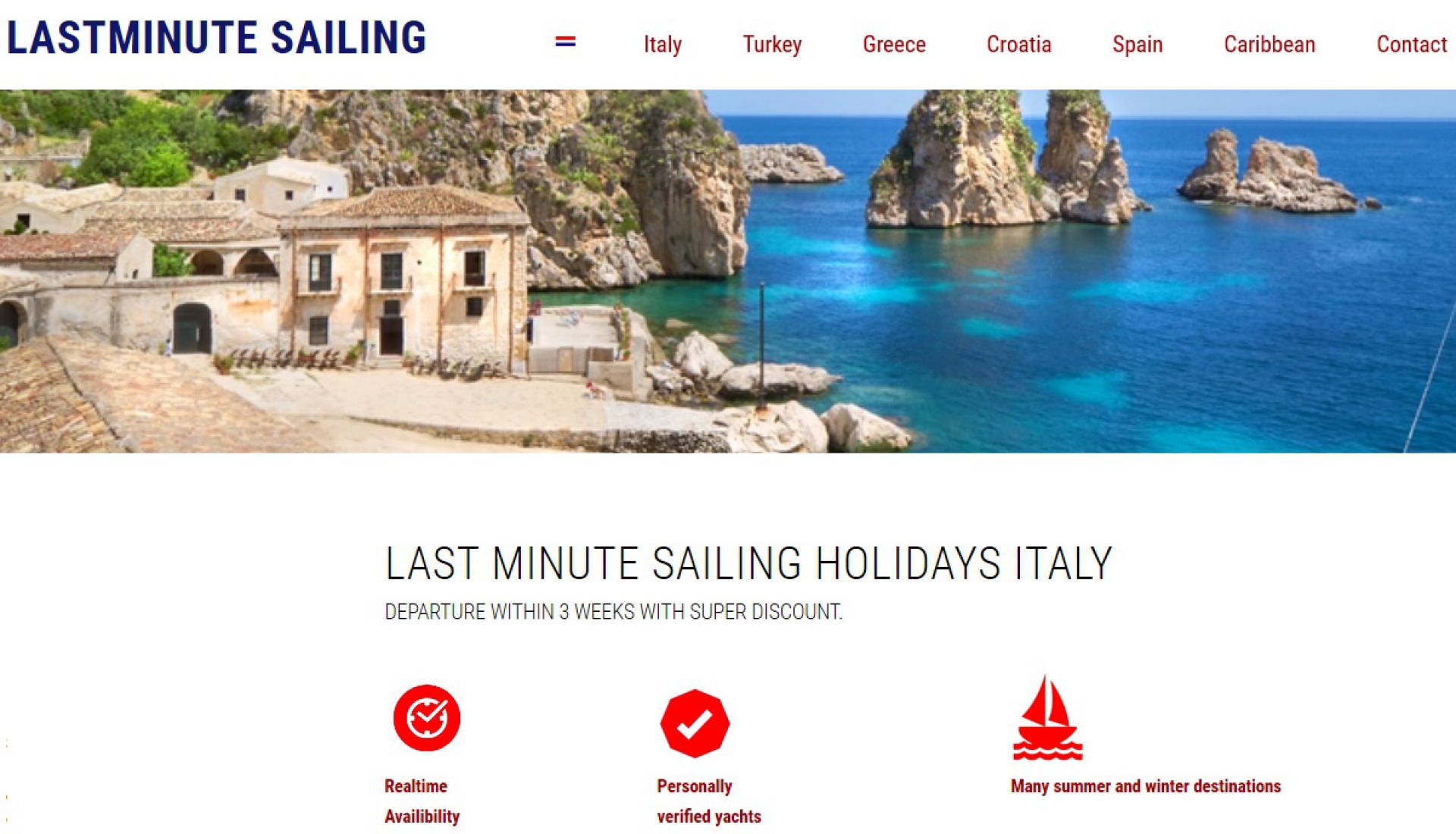The width and height of the screenshot is (1456, 834).
Task: Open the hamburger menu icon
Action: click(565, 42)
